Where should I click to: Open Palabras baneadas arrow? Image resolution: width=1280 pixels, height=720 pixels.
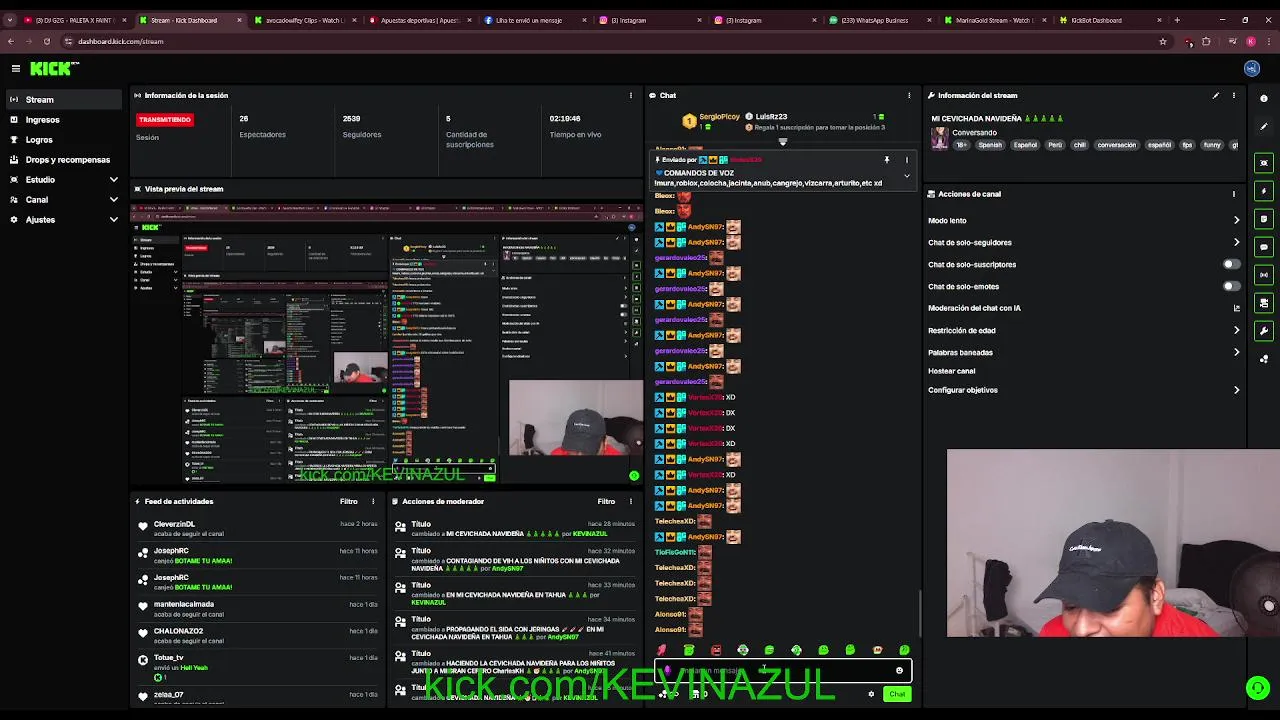[1237, 352]
